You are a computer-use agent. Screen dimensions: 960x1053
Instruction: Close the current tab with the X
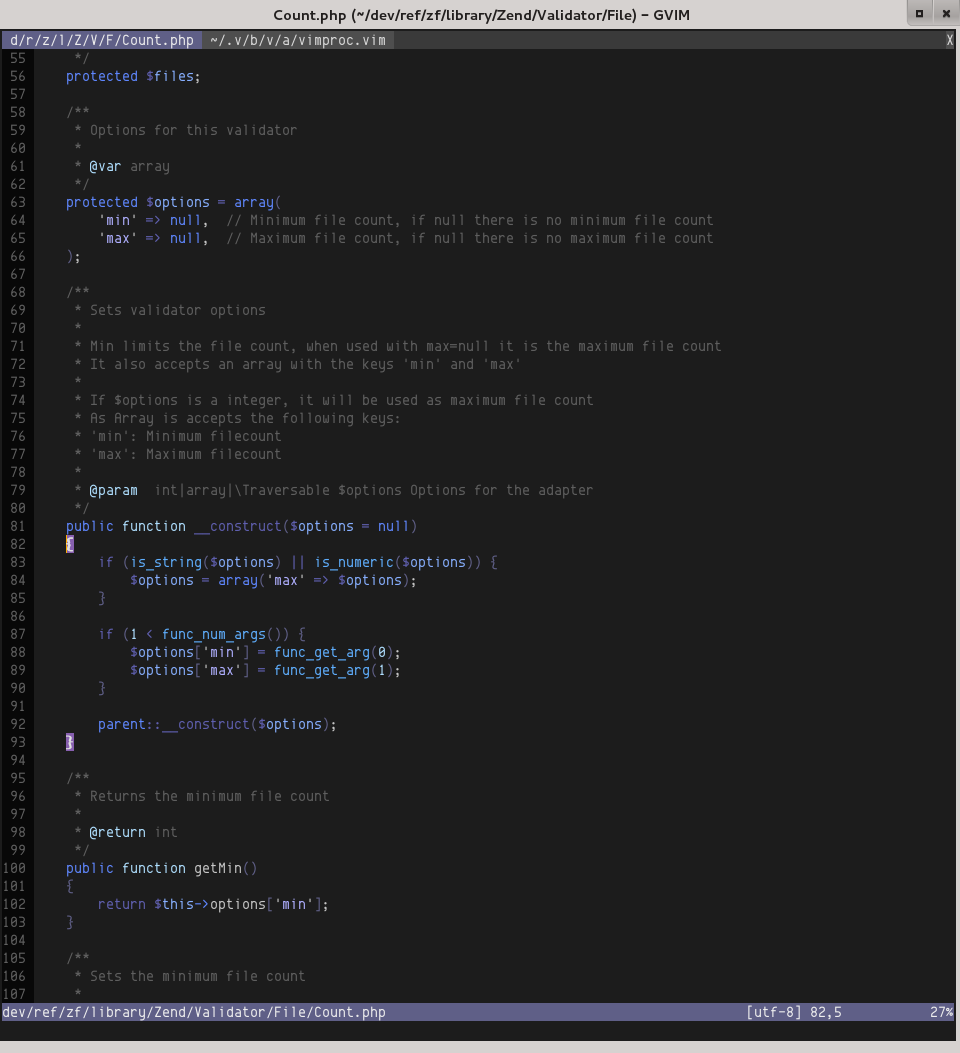(x=949, y=40)
